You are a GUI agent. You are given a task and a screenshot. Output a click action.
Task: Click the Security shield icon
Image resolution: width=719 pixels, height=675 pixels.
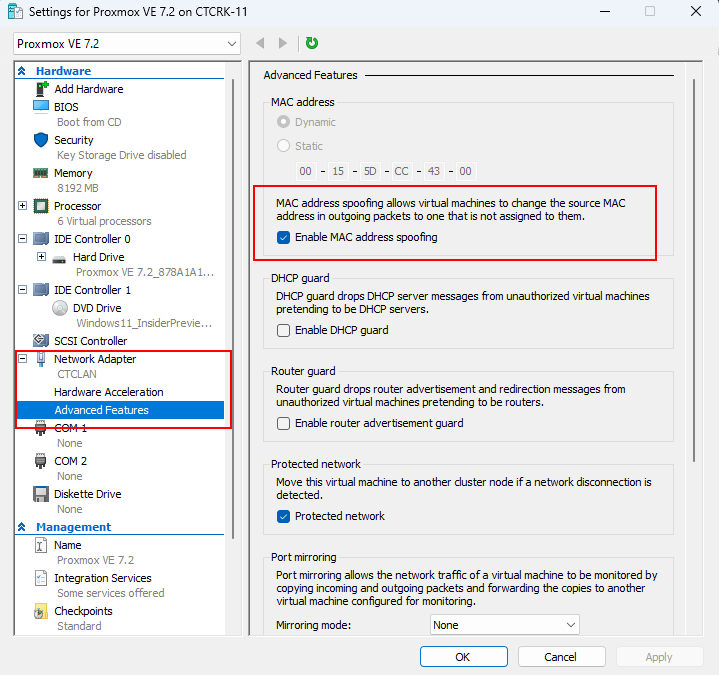coord(41,140)
